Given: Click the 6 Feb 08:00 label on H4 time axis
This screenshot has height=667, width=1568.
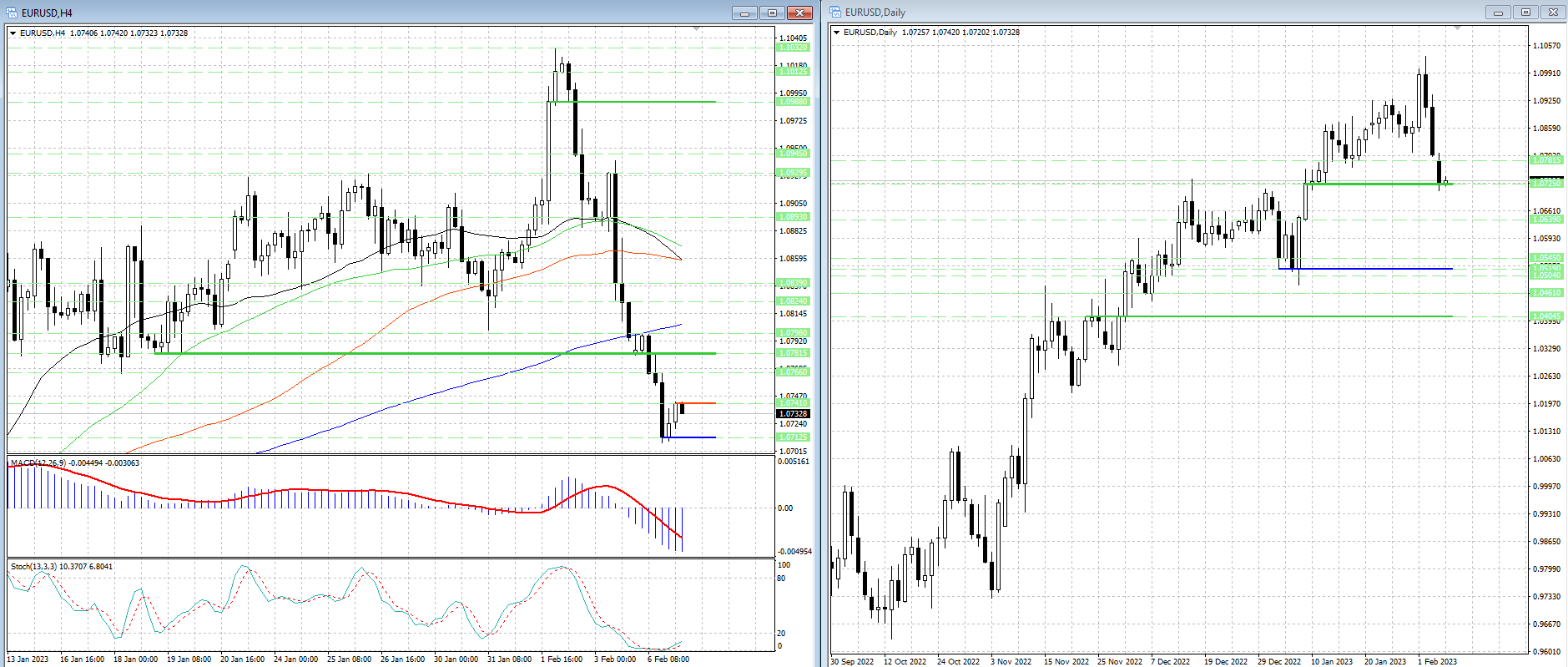Looking at the screenshot, I should 668,659.
